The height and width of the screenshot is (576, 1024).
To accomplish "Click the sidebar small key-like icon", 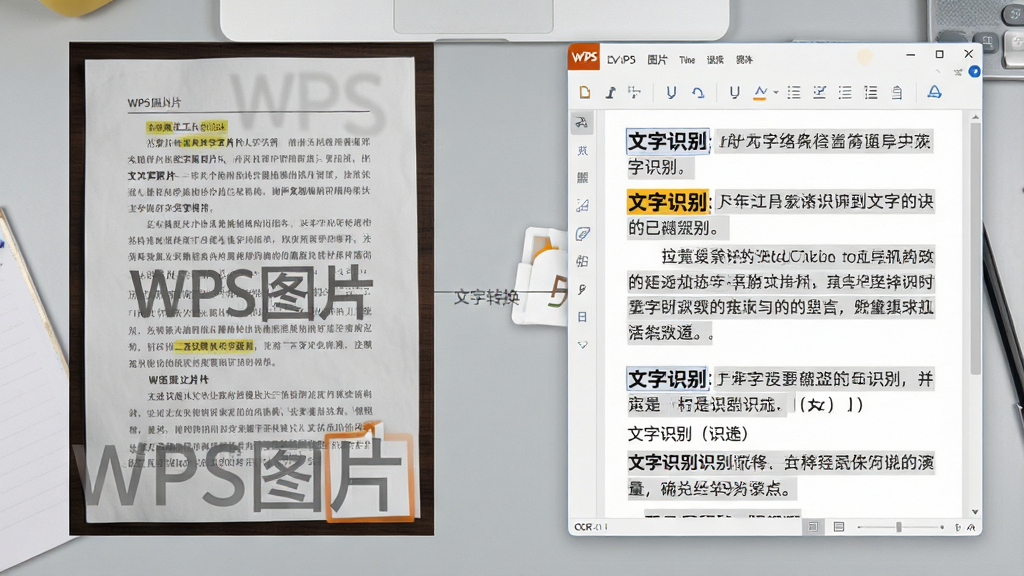I will pos(583,289).
